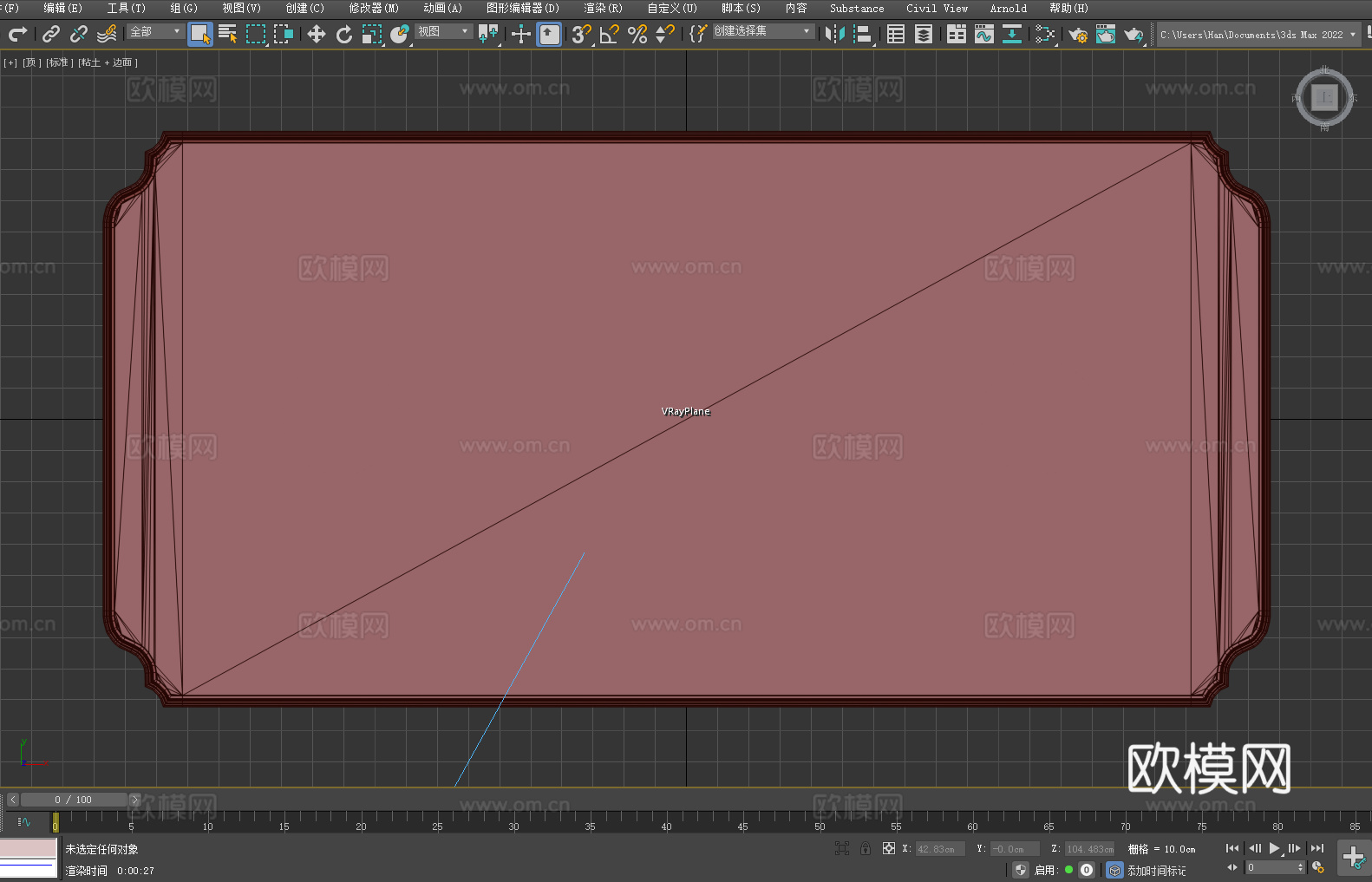Activate the Select Object tool

pyautogui.click(x=200, y=34)
